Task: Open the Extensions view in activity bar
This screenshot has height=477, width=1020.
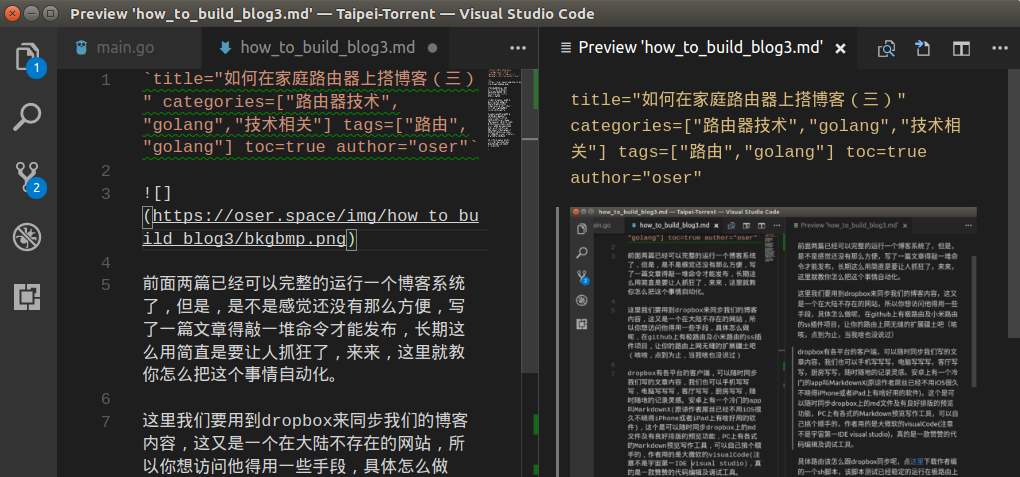Action: click(27, 297)
